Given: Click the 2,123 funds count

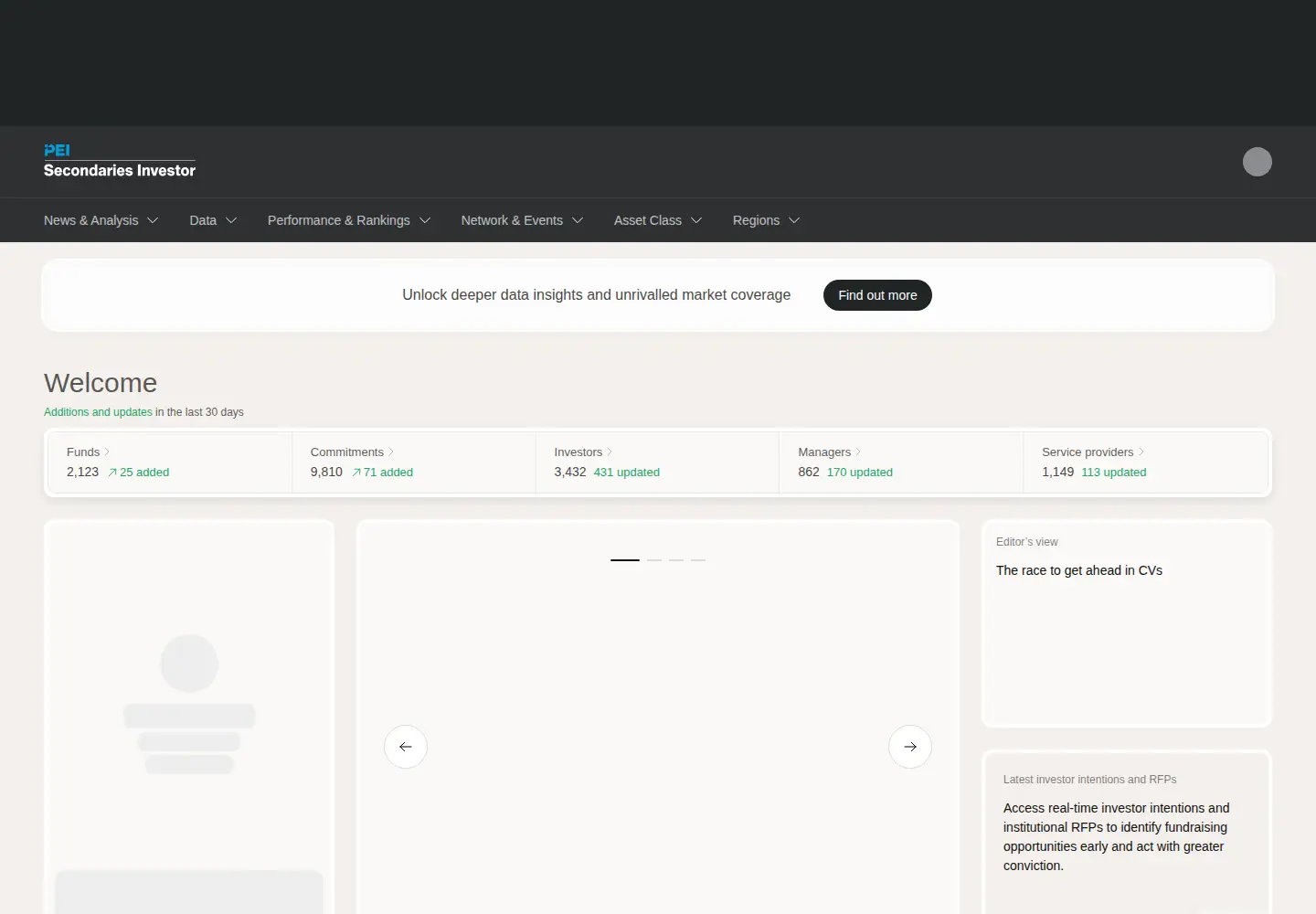Looking at the screenshot, I should pos(82,473).
